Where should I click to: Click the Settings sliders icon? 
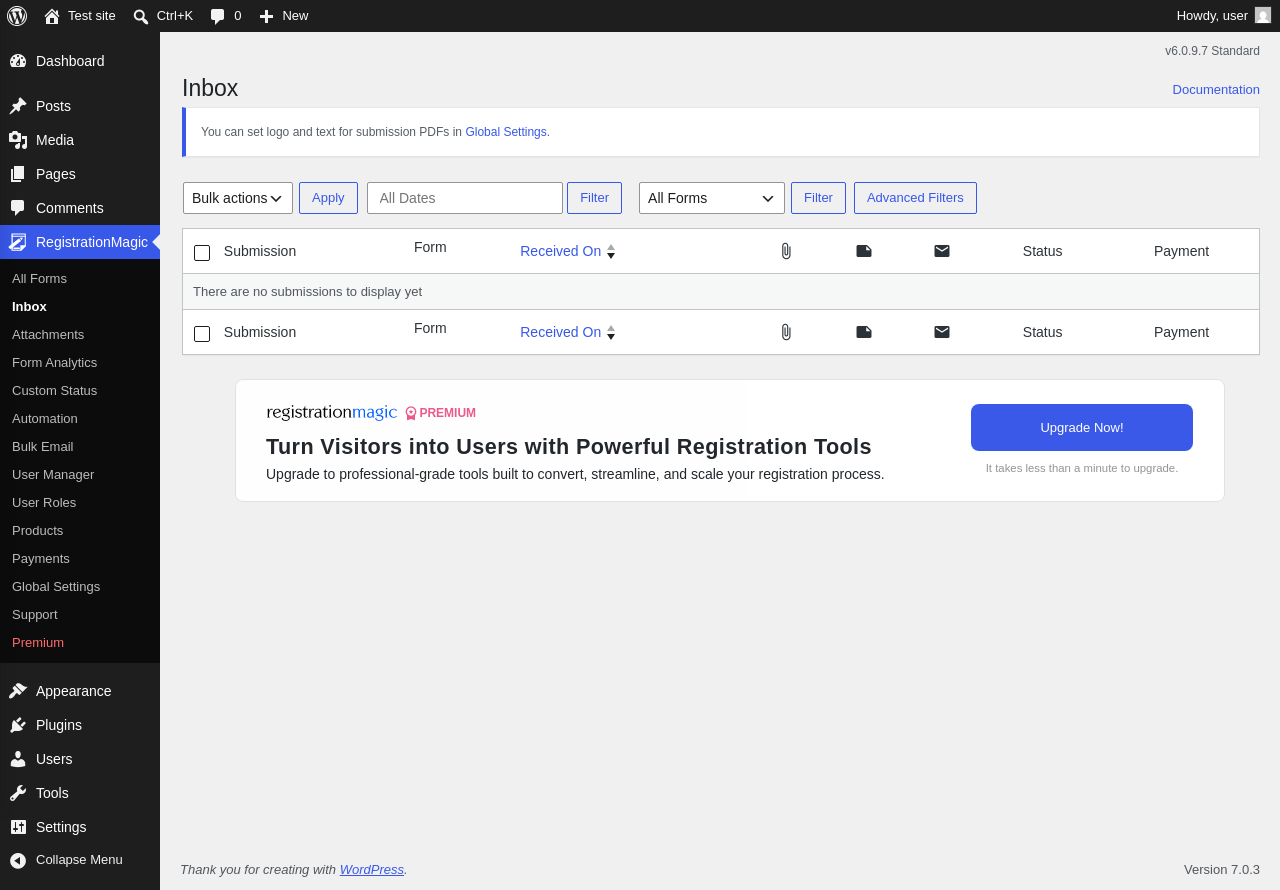pos(18,827)
